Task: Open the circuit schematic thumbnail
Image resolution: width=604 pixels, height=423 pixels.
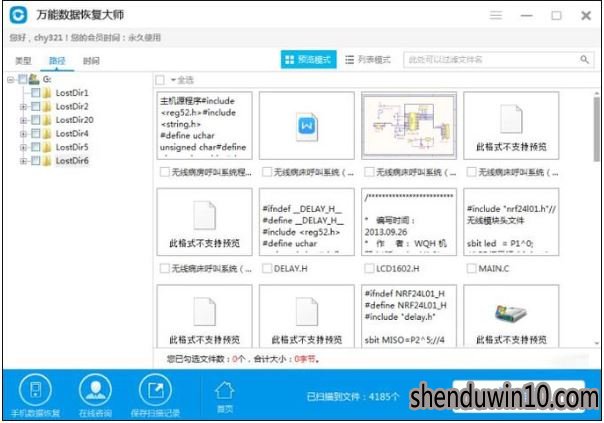Action: pyautogui.click(x=409, y=126)
